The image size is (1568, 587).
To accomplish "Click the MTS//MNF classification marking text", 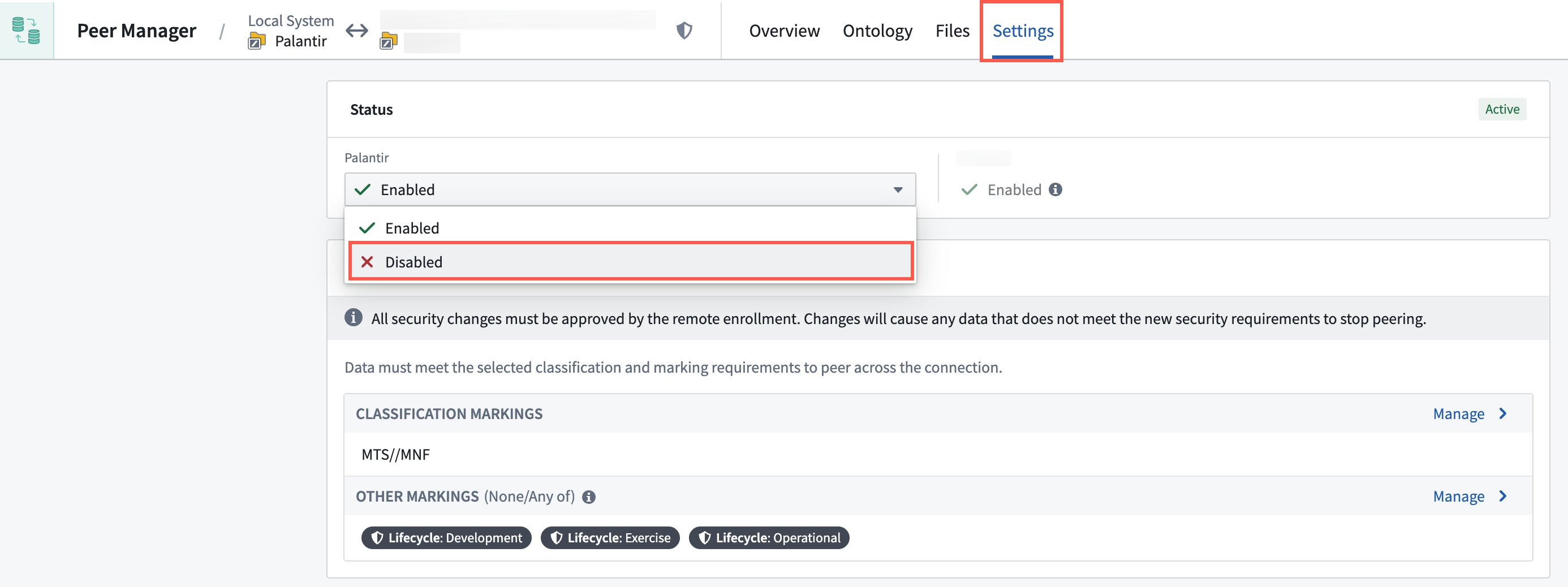I will [395, 455].
